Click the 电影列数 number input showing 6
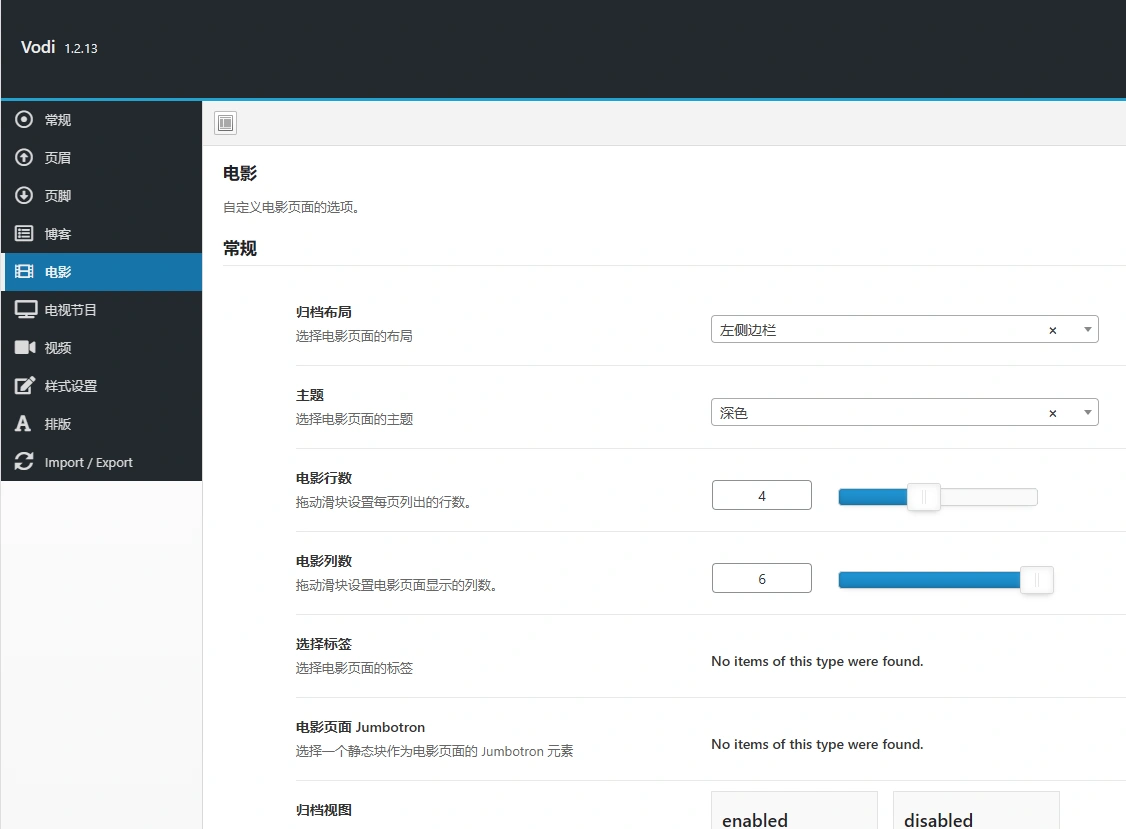 (x=761, y=577)
